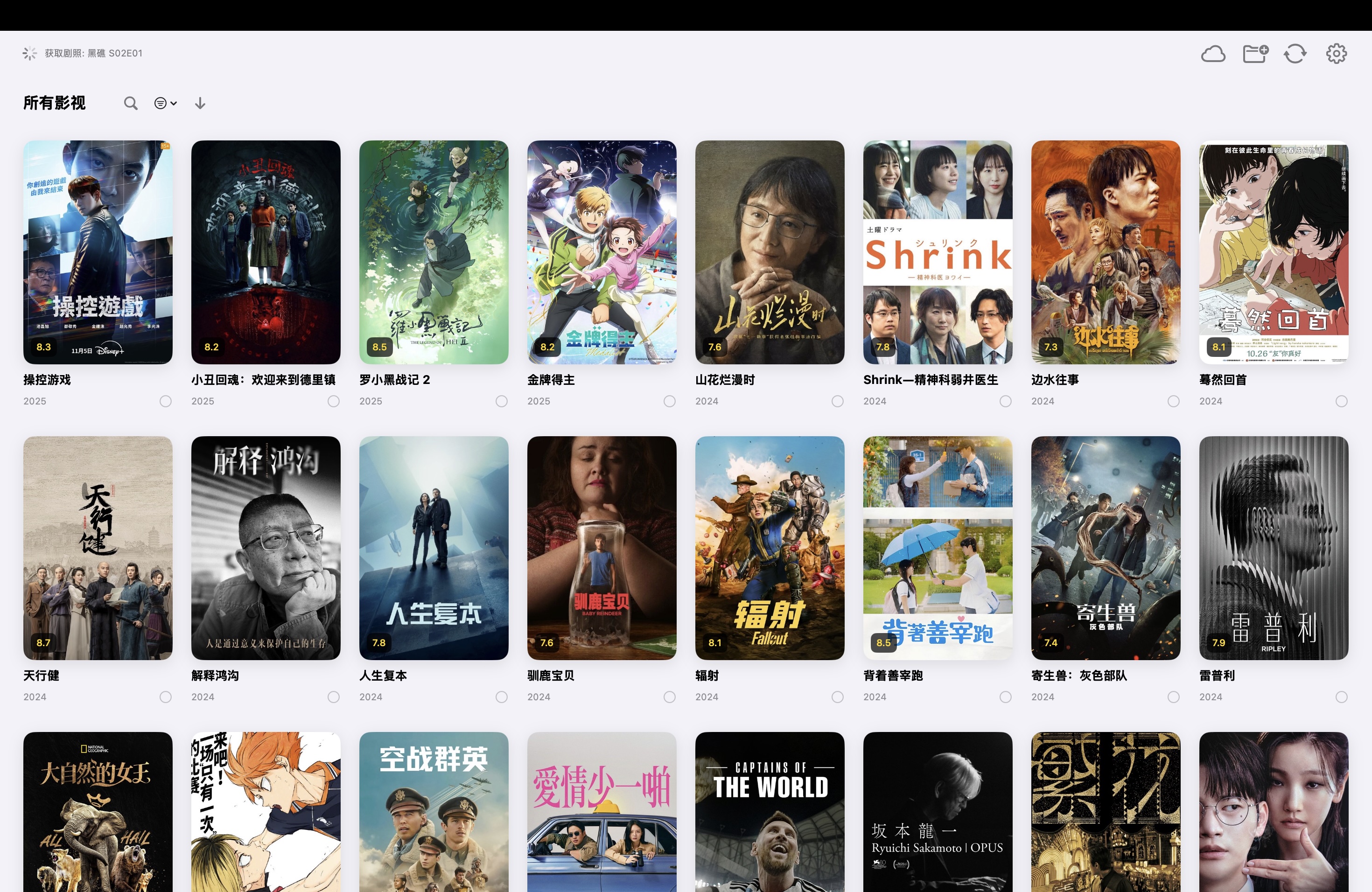Click the 操控游戏 title text
The width and height of the screenshot is (1372, 892).
click(x=47, y=380)
